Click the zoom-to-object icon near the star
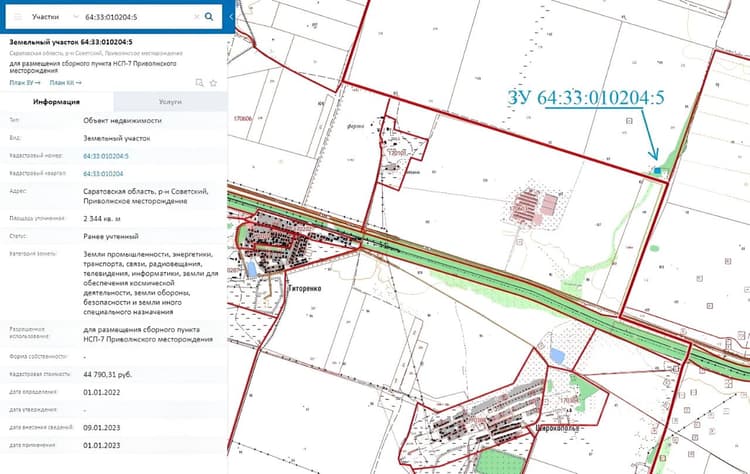750x474 pixels. point(199,83)
